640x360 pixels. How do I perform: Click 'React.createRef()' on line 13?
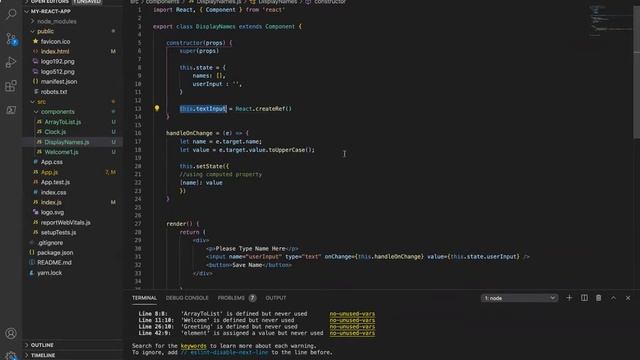coord(263,109)
